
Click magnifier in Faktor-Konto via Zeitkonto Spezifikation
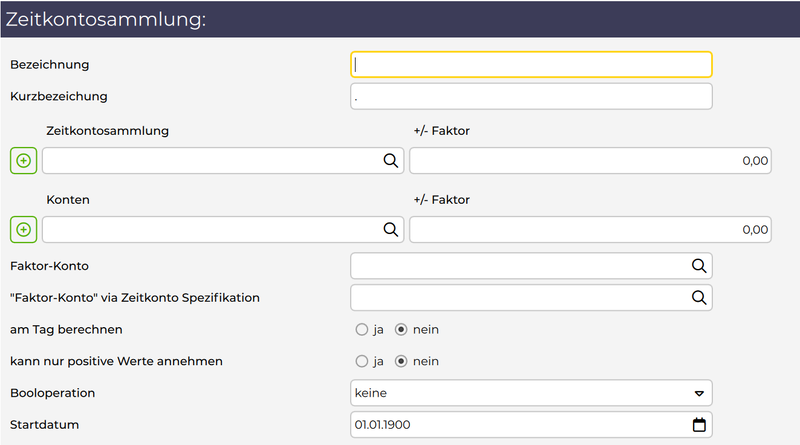coord(699,297)
